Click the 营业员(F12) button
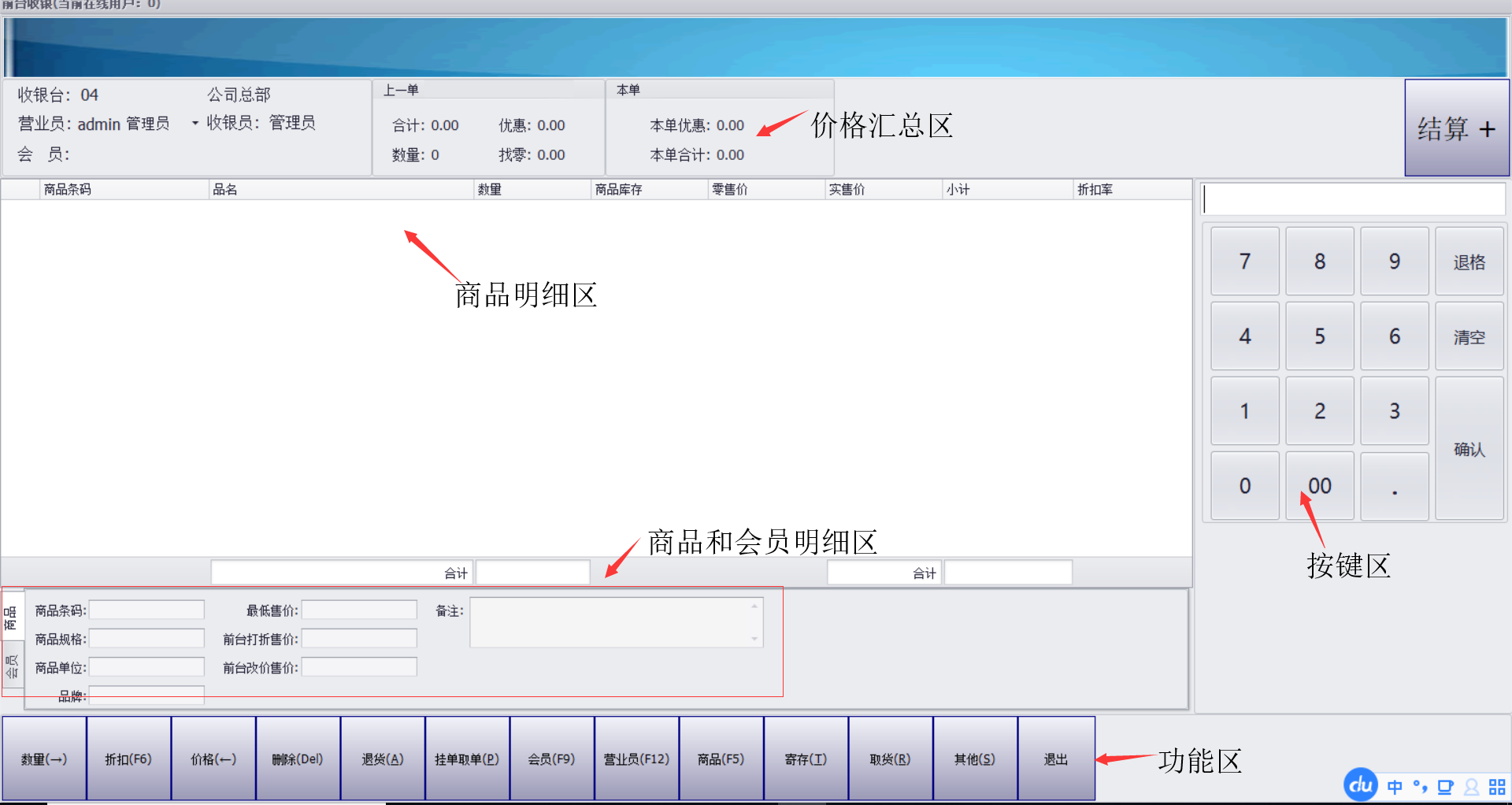Viewport: 1512px width, 805px height. [x=637, y=759]
